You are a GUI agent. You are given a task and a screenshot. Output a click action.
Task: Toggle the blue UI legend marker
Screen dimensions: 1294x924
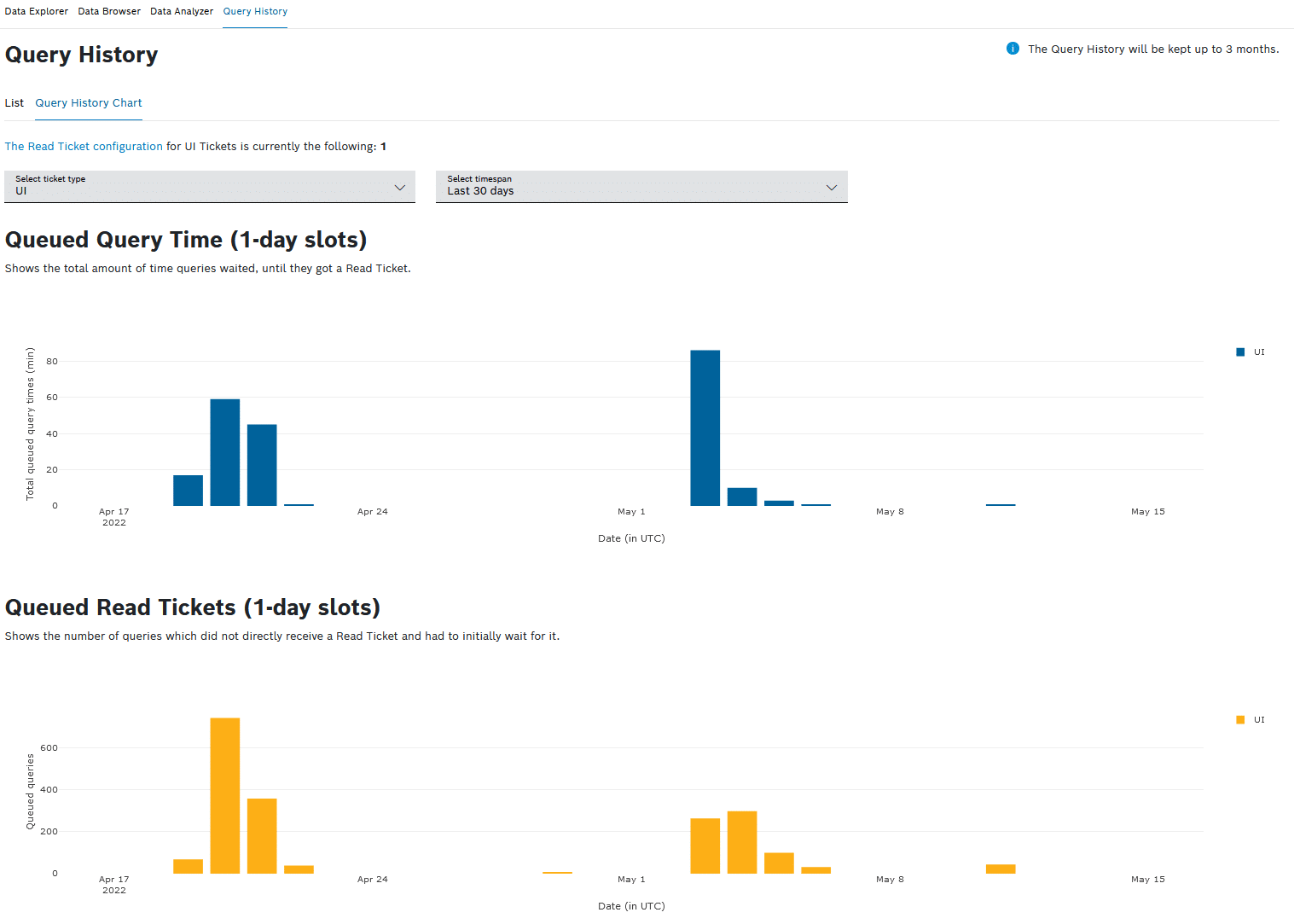pyautogui.click(x=1240, y=352)
